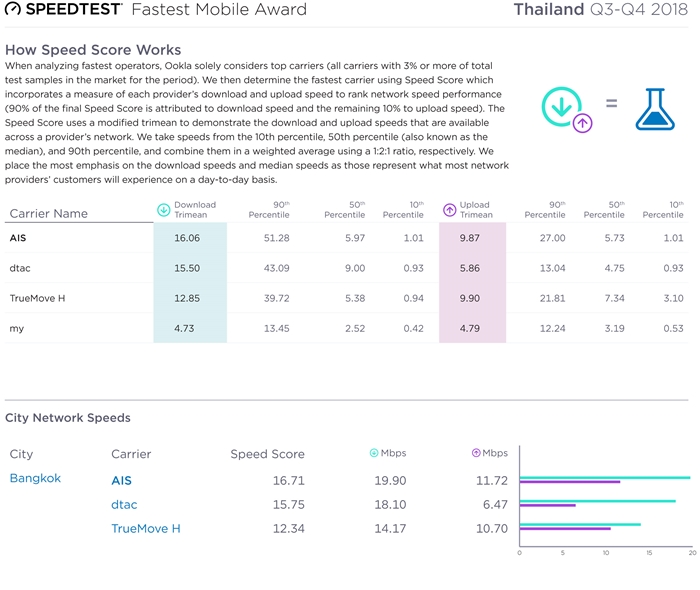Image resolution: width=700 pixels, height=590 pixels.
Task: Open the AIS carrier link under Bangkok
Action: 121,481
